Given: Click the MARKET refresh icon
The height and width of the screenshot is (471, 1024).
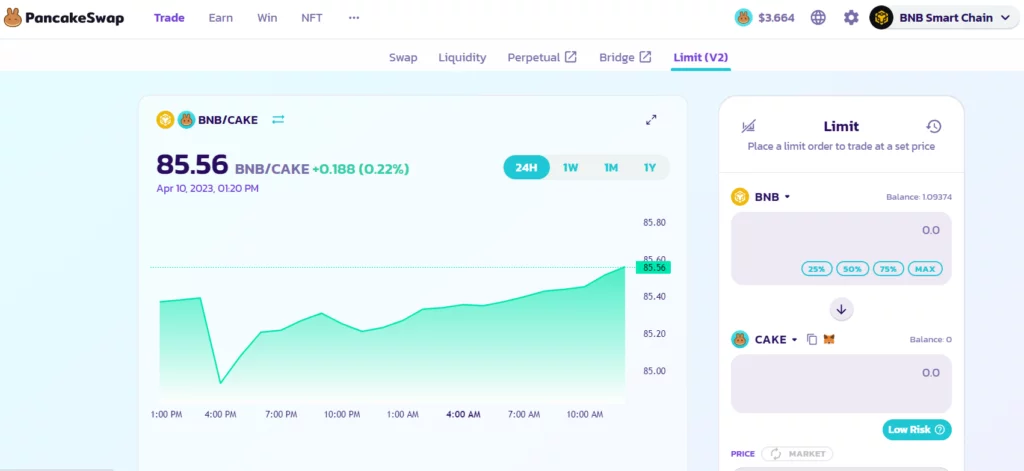Looking at the screenshot, I should click(776, 453).
